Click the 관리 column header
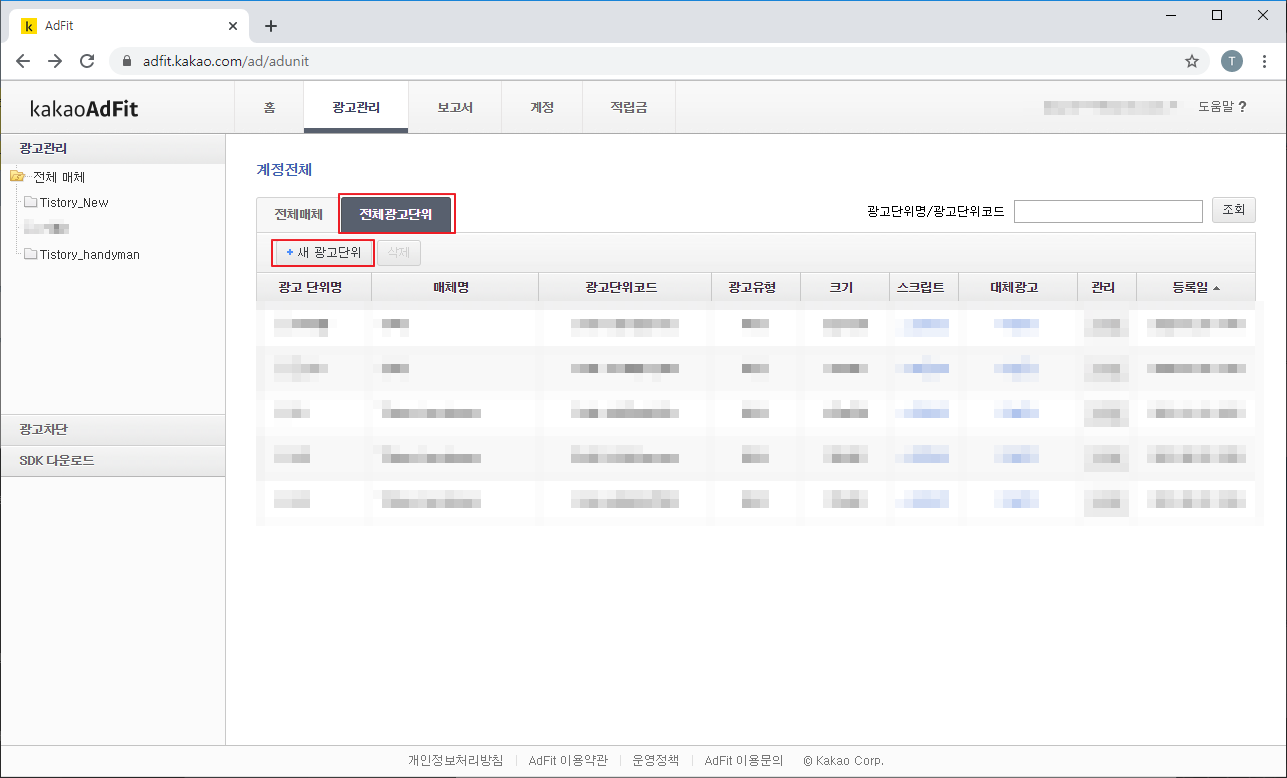Viewport: 1287px width, 778px height. pos(1107,287)
